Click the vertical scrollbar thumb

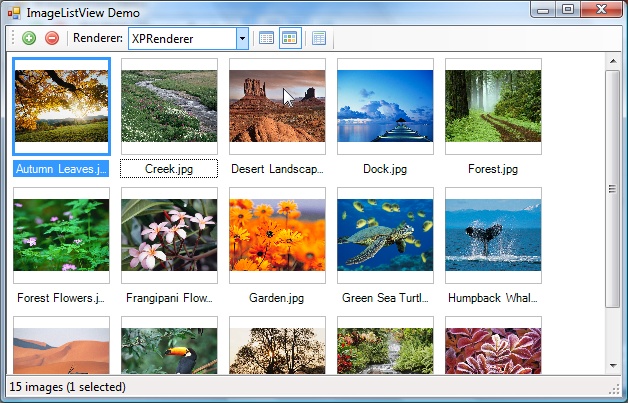point(613,189)
